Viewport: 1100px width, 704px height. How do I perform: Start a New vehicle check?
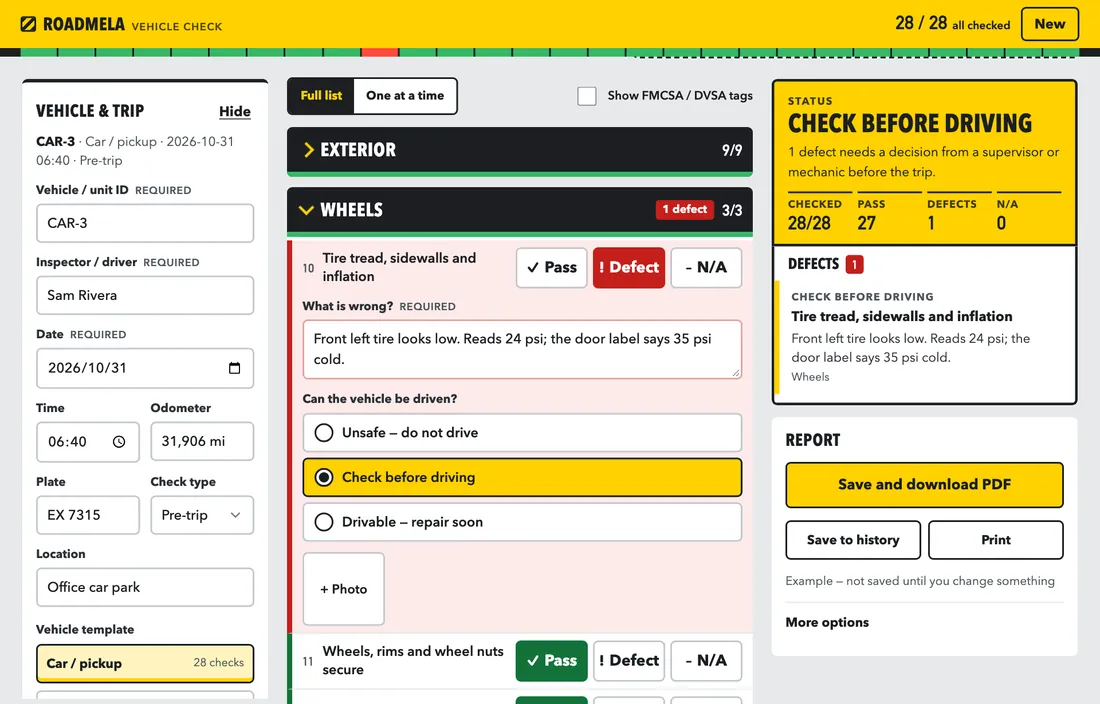point(1049,24)
